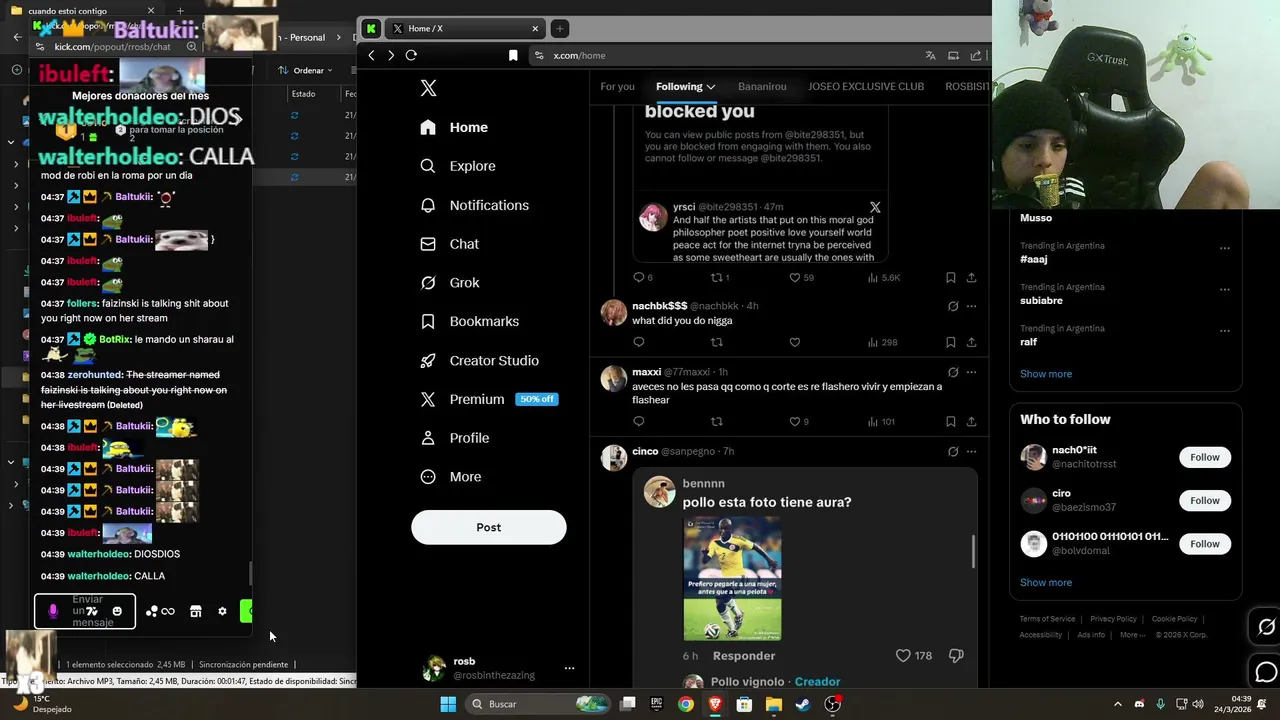This screenshot has width=1280, height=720.
Task: Click Show more under the trending list
Action: point(1046,374)
